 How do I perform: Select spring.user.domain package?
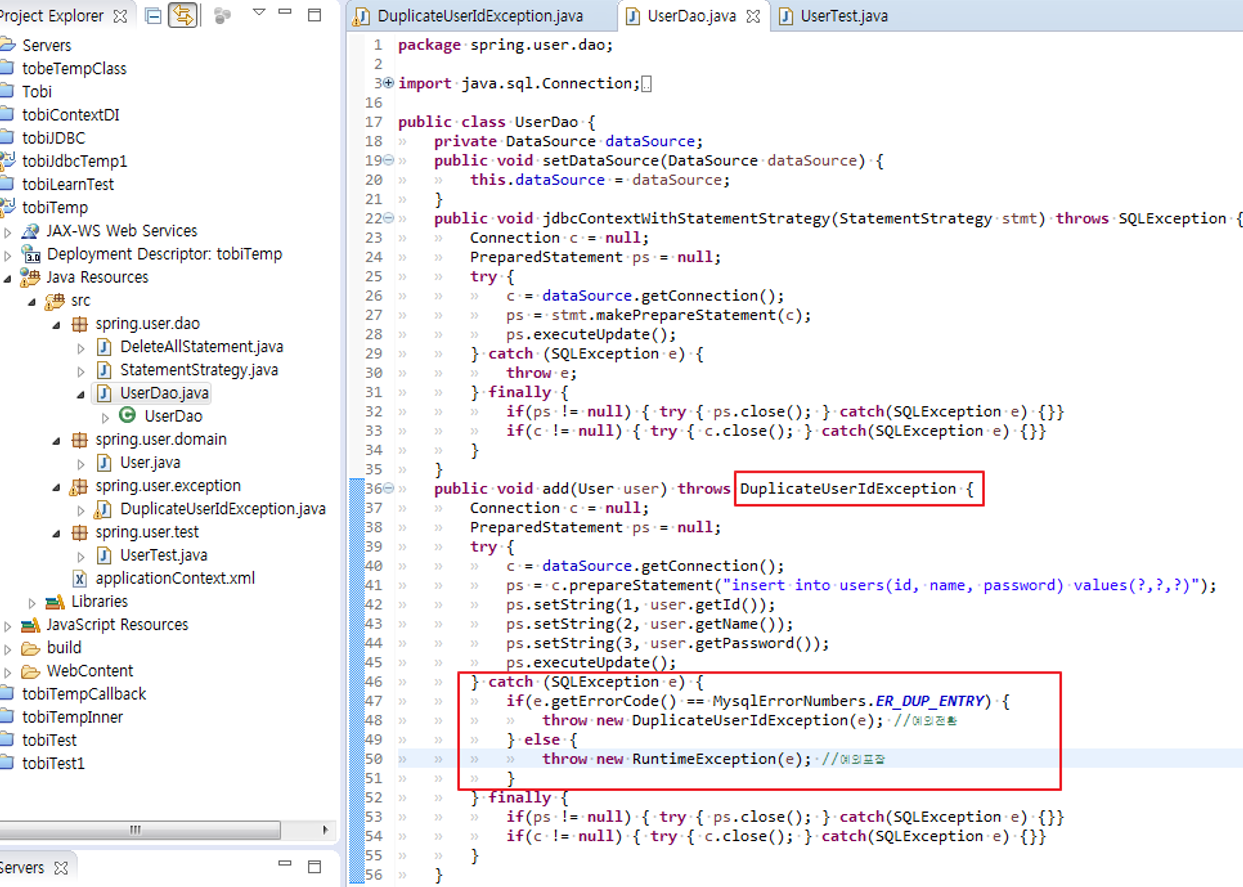tap(161, 439)
